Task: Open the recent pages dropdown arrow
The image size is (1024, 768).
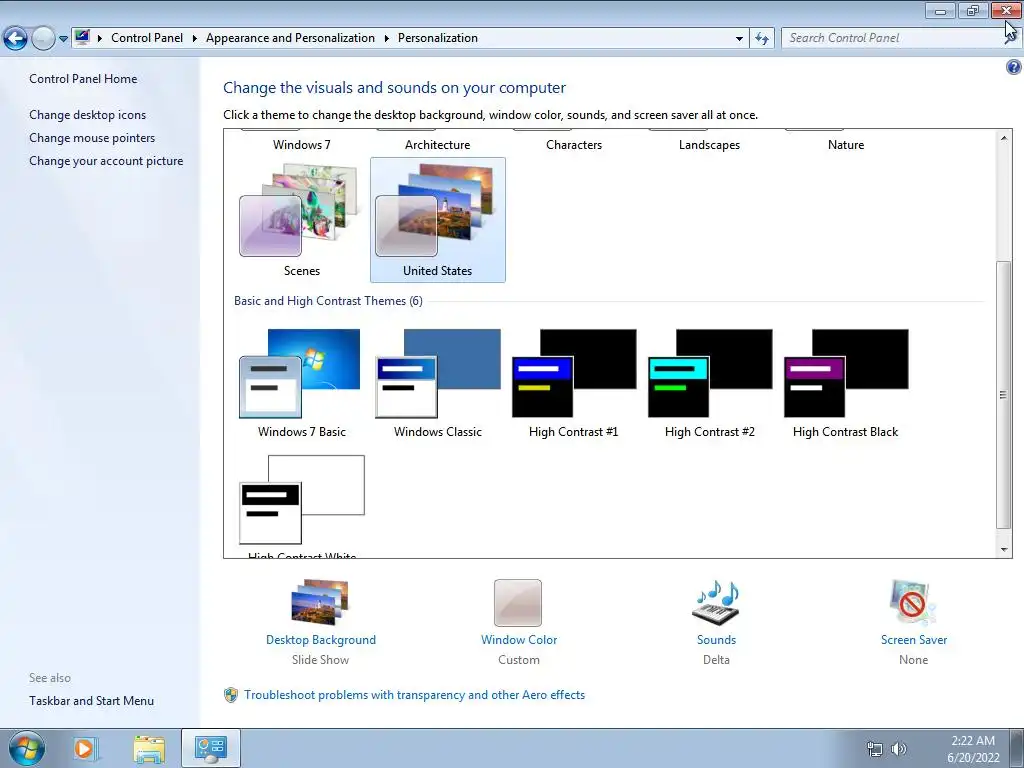Action: (x=63, y=39)
